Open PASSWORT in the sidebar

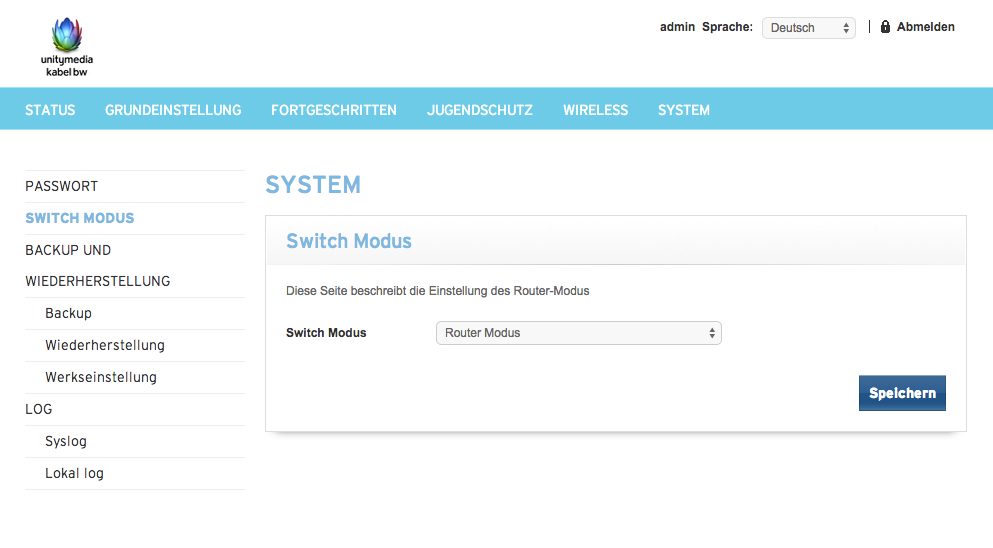[61, 186]
